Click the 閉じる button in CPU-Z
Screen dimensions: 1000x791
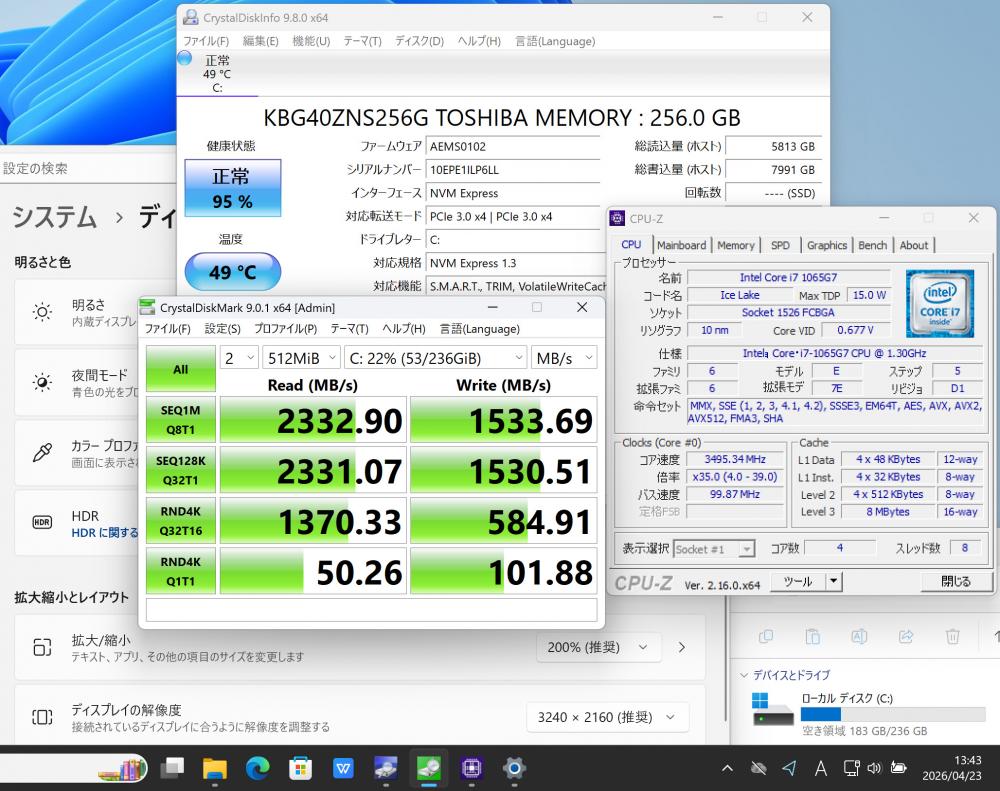(x=955, y=581)
